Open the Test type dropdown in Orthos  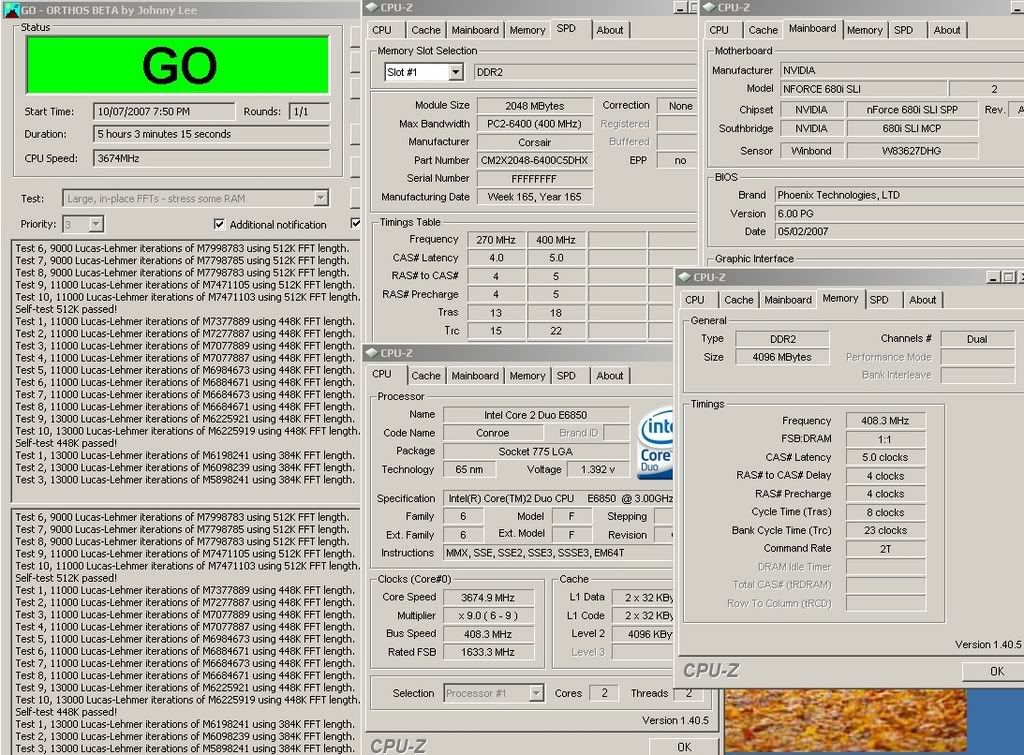pyautogui.click(x=321, y=198)
